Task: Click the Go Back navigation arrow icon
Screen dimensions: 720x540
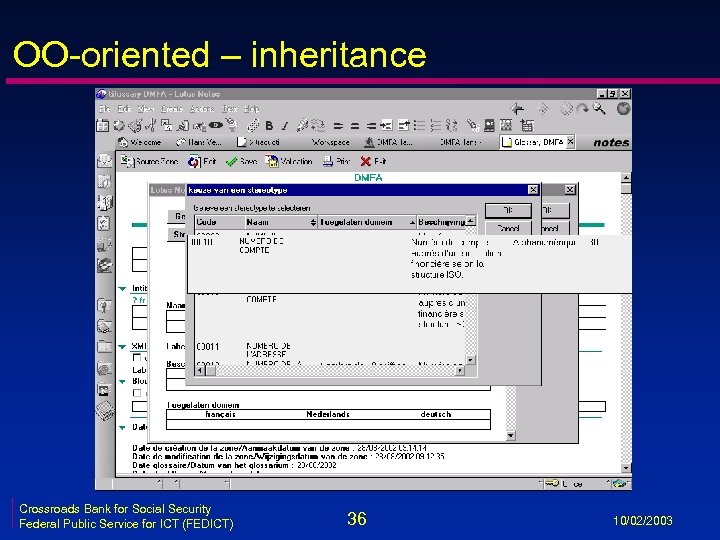Action: pyautogui.click(x=517, y=108)
